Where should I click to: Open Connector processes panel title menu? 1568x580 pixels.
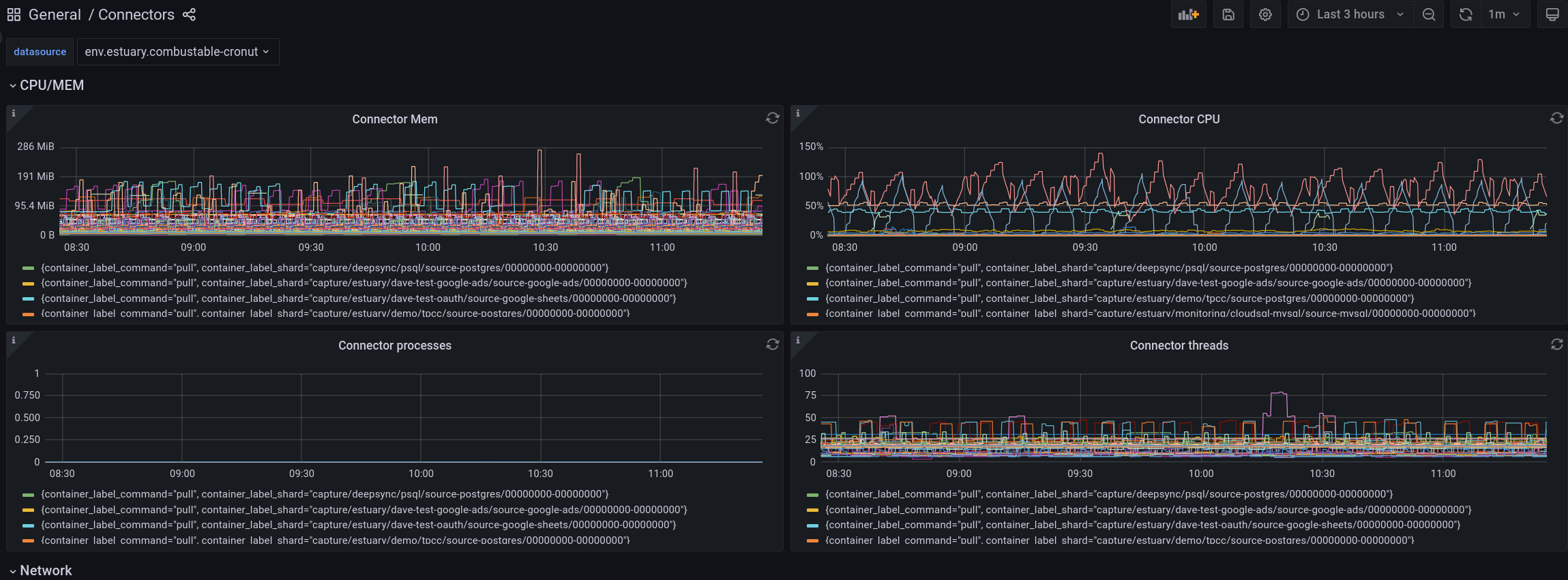[x=395, y=346]
